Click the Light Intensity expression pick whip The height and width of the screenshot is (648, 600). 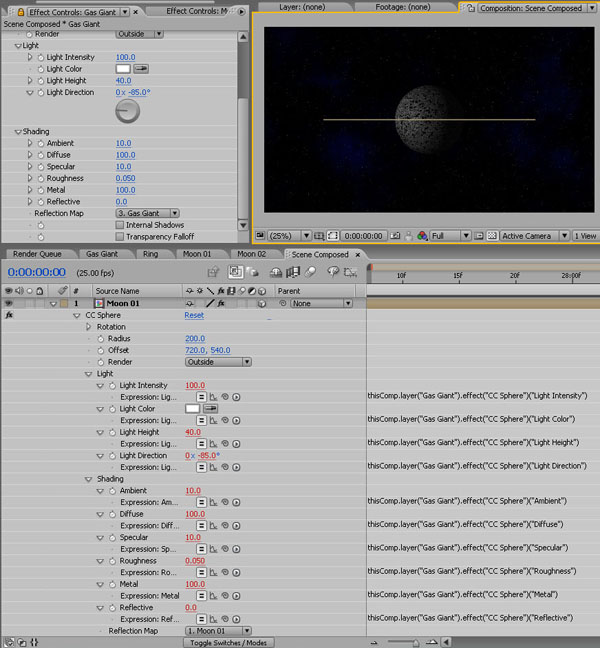coord(225,397)
